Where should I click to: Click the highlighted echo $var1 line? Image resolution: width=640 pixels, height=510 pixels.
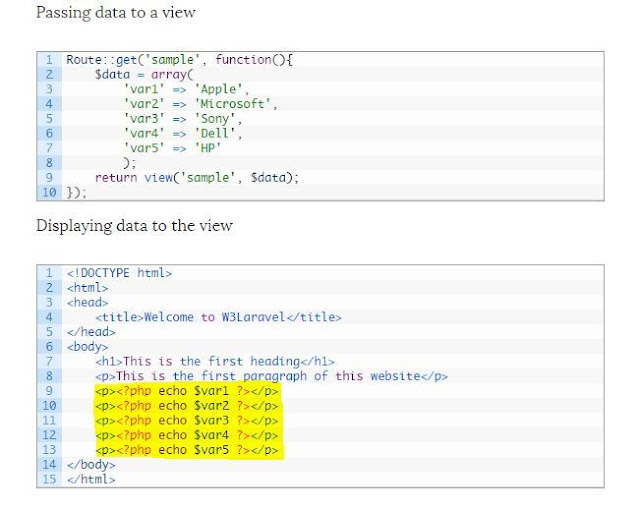coord(187,391)
